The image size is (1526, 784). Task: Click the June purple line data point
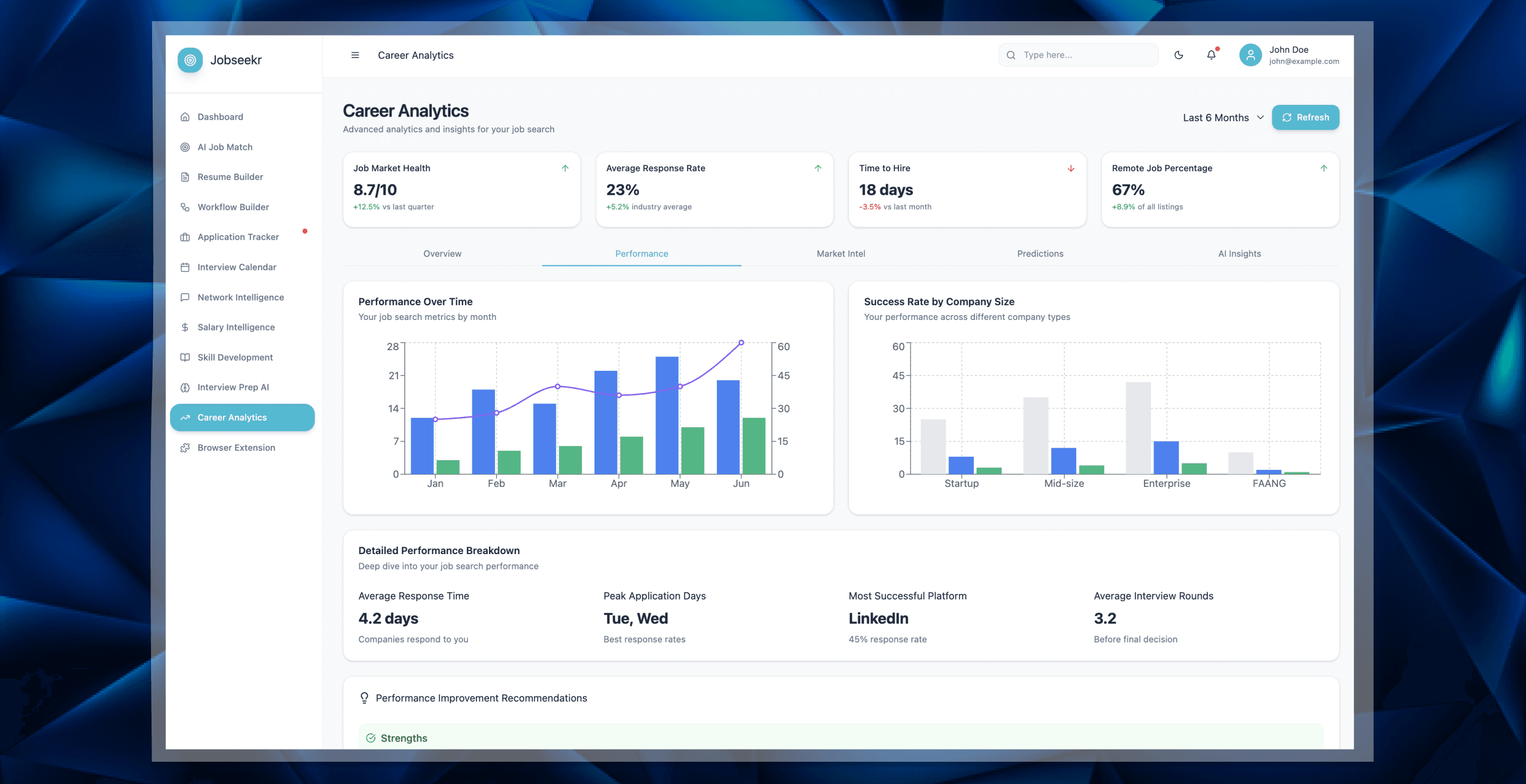pyautogui.click(x=741, y=343)
